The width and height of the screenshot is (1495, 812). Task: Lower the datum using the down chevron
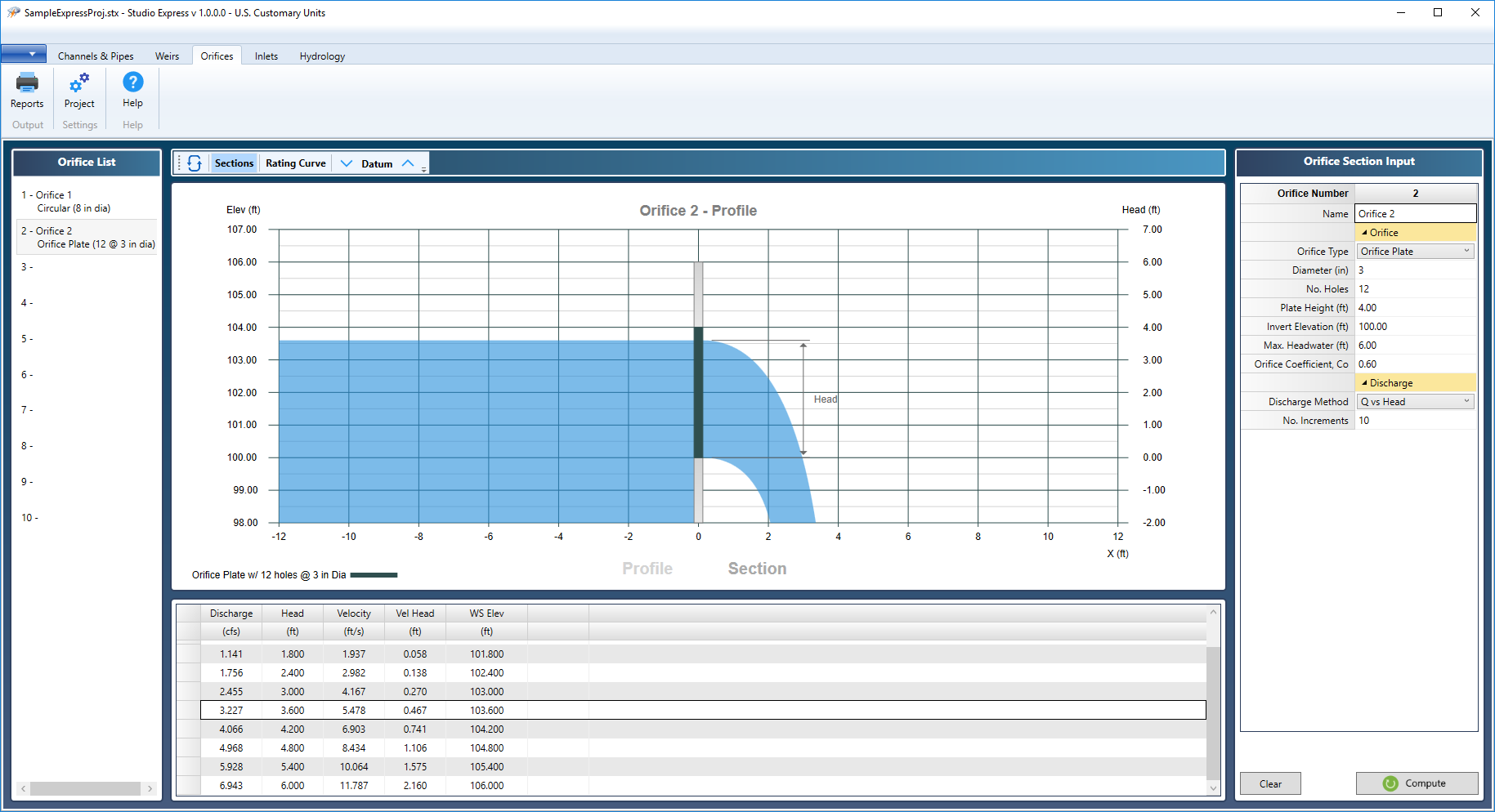click(x=346, y=163)
